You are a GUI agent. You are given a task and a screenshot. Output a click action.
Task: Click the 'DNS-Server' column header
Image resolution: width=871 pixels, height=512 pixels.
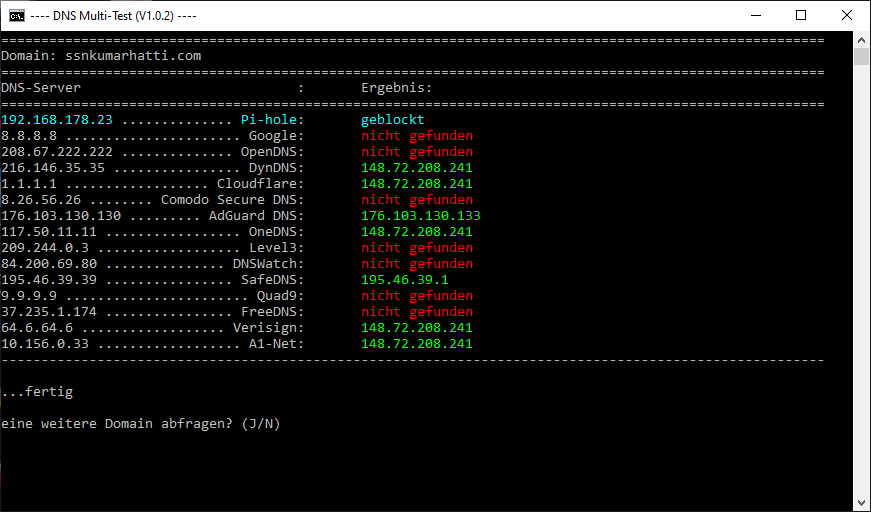(41, 88)
